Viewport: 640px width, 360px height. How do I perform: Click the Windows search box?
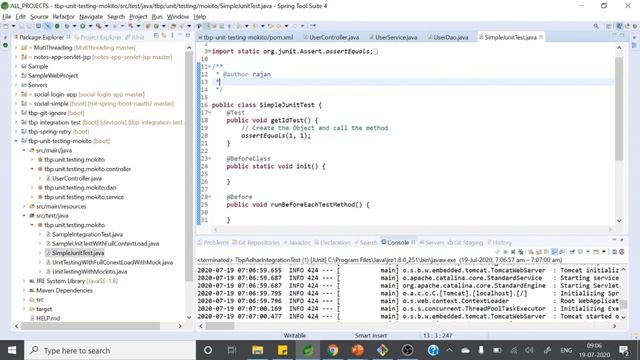click(110, 350)
